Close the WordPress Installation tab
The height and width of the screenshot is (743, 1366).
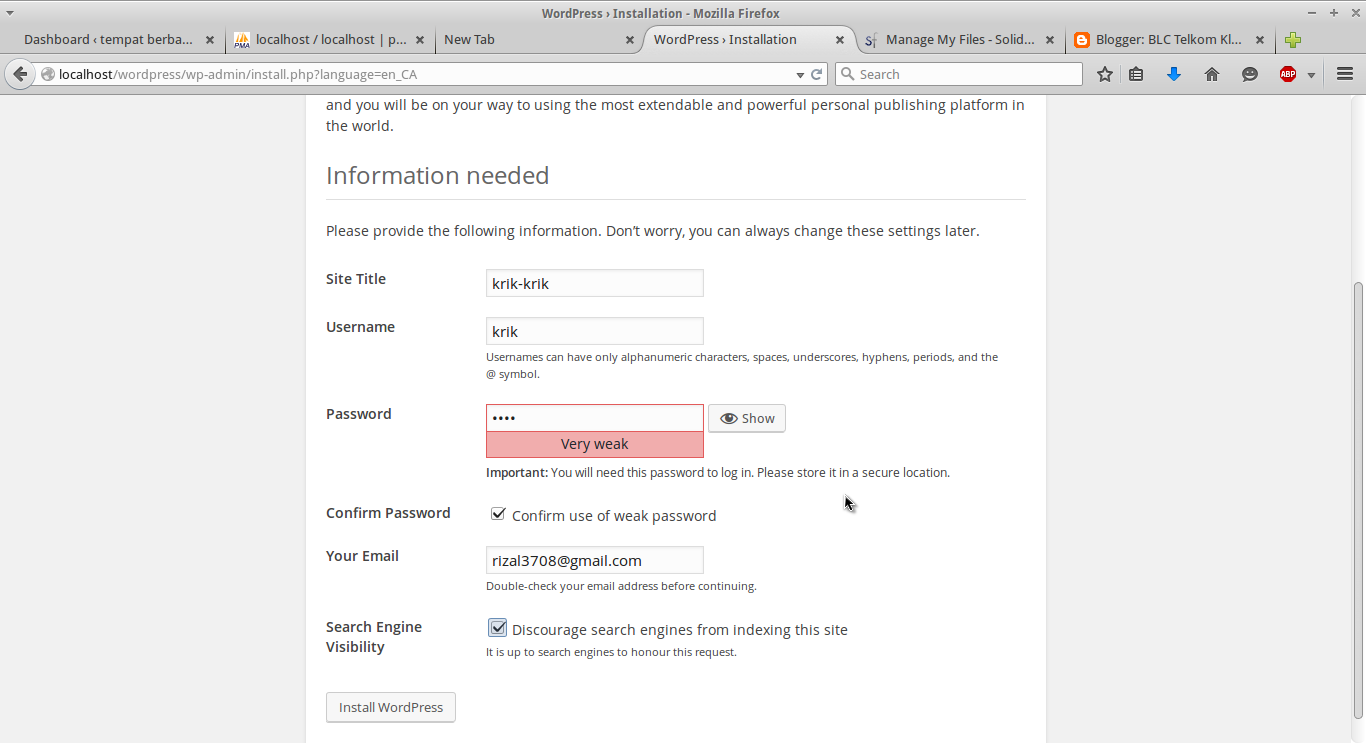[840, 40]
